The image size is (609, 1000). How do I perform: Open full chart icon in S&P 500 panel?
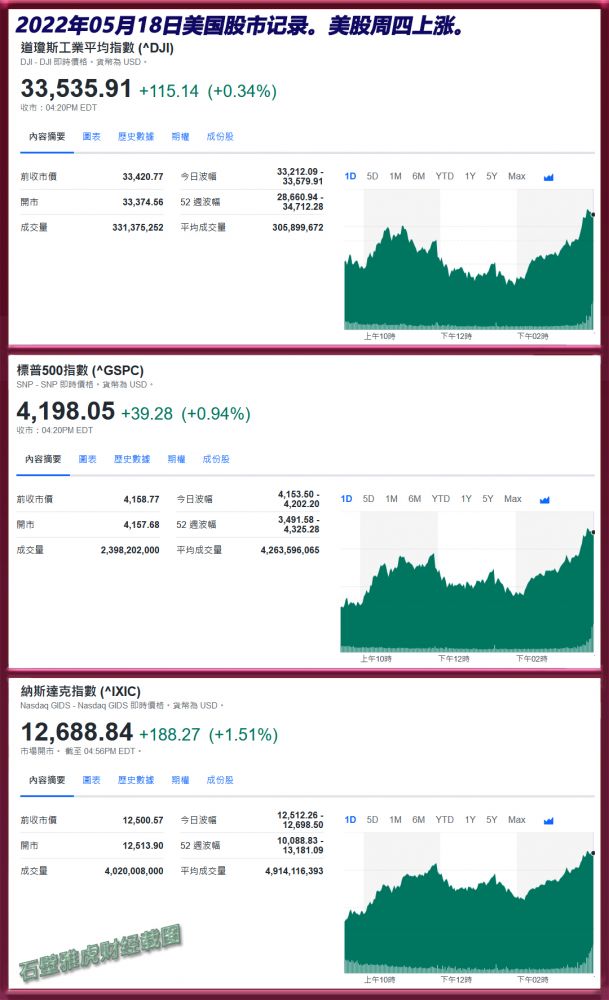click(x=545, y=499)
